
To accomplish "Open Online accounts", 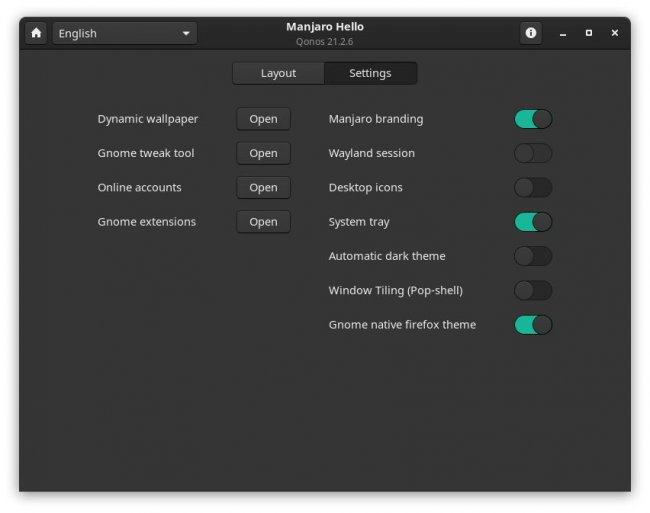I will tap(263, 188).
